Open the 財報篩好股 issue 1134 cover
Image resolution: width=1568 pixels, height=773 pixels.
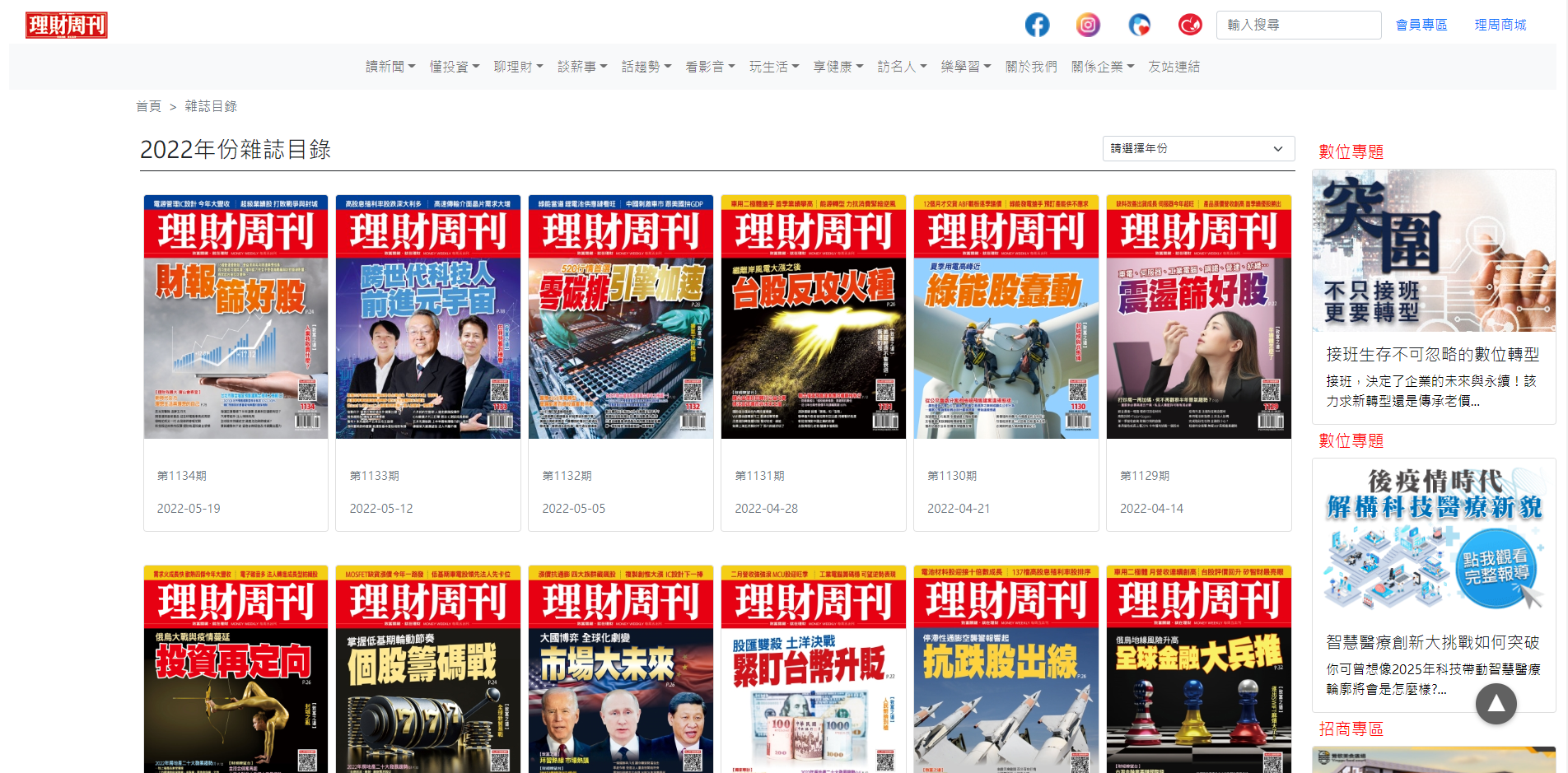click(x=236, y=317)
